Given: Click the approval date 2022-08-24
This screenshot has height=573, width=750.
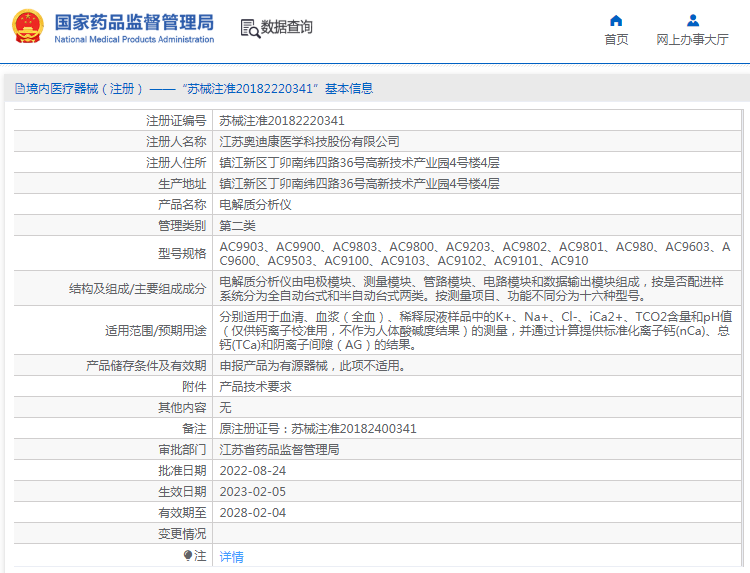Looking at the screenshot, I should (252, 471).
